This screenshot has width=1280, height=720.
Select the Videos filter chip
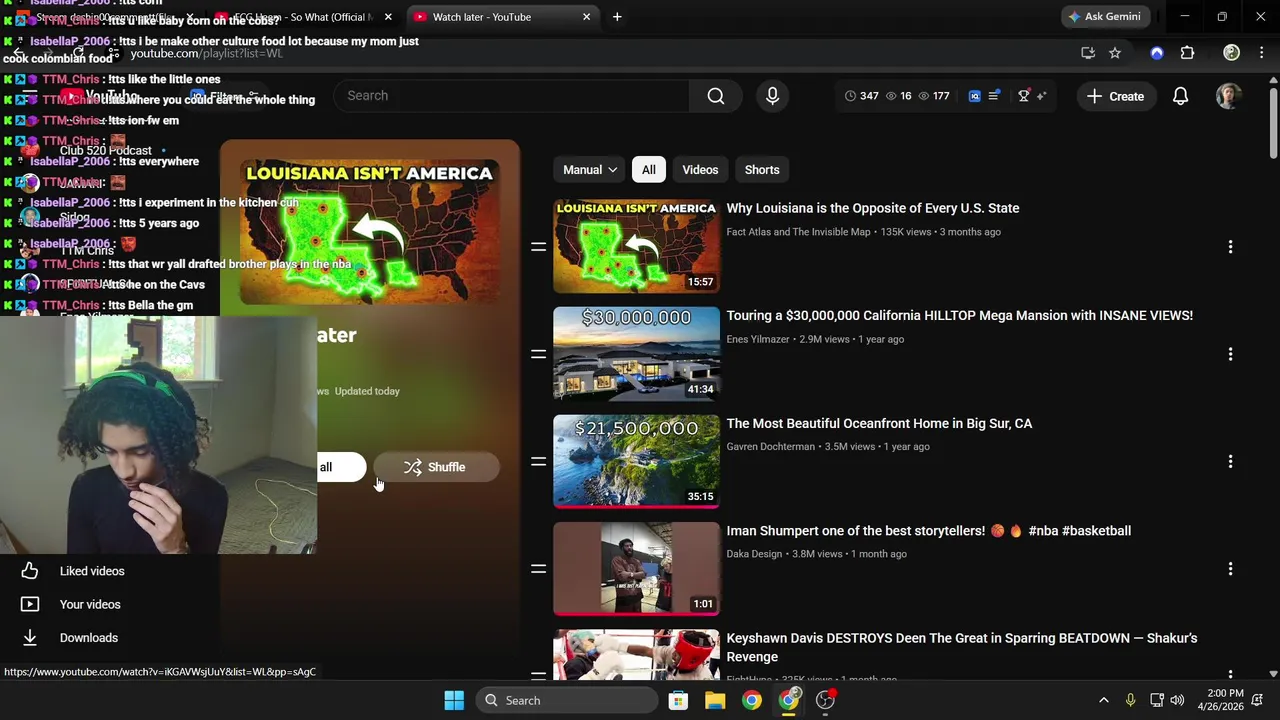(700, 170)
